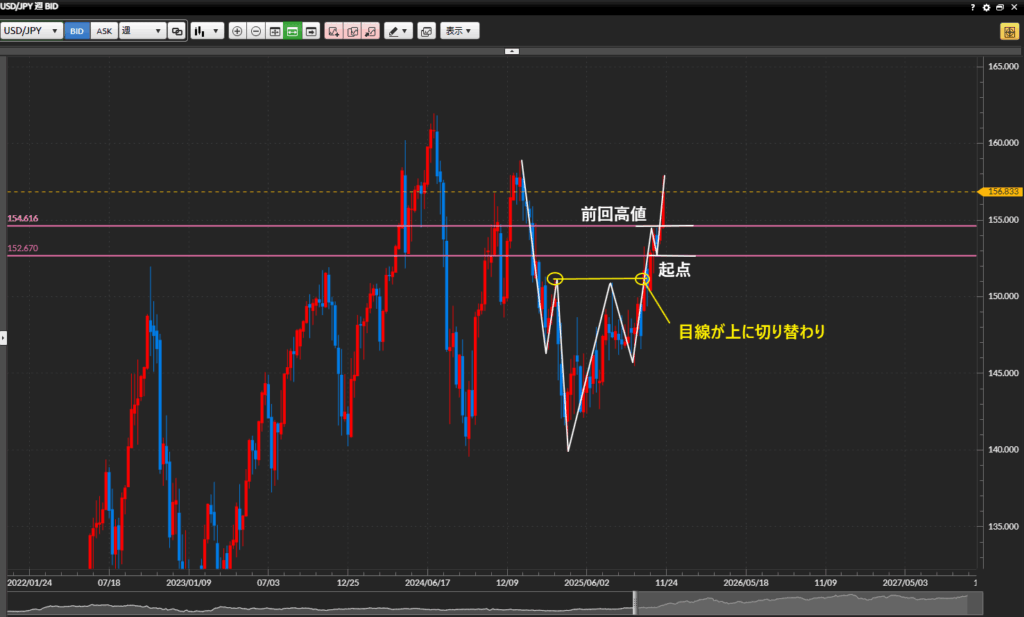Click the 156.833 current price label

point(1001,191)
